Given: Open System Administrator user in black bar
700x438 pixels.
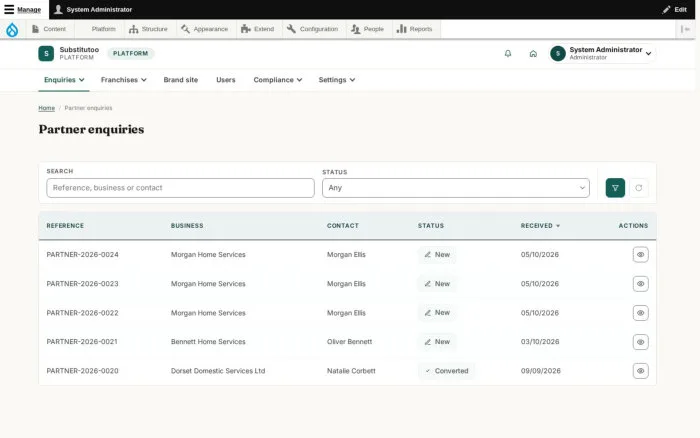Looking at the screenshot, I should pyautogui.click(x=93, y=9).
